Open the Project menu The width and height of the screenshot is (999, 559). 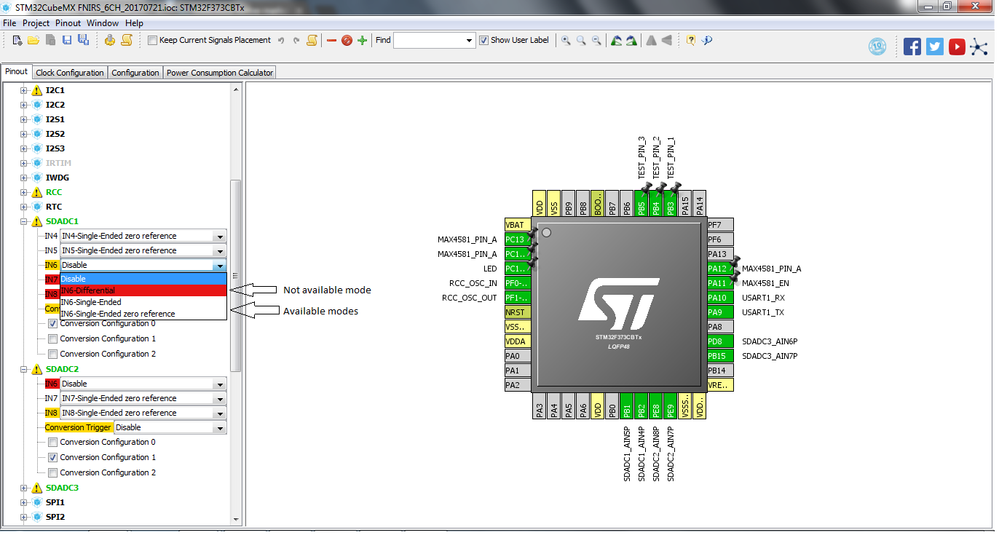[36, 23]
